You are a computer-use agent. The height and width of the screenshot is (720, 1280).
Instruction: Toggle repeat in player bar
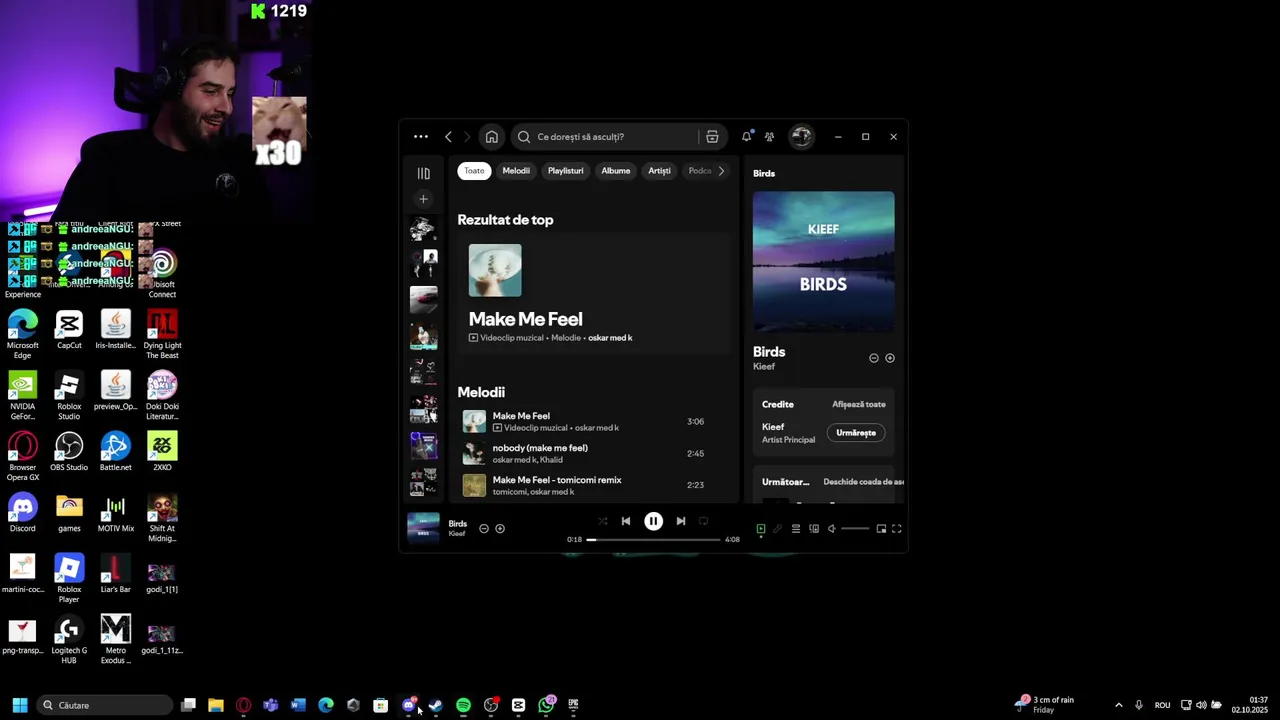click(704, 521)
